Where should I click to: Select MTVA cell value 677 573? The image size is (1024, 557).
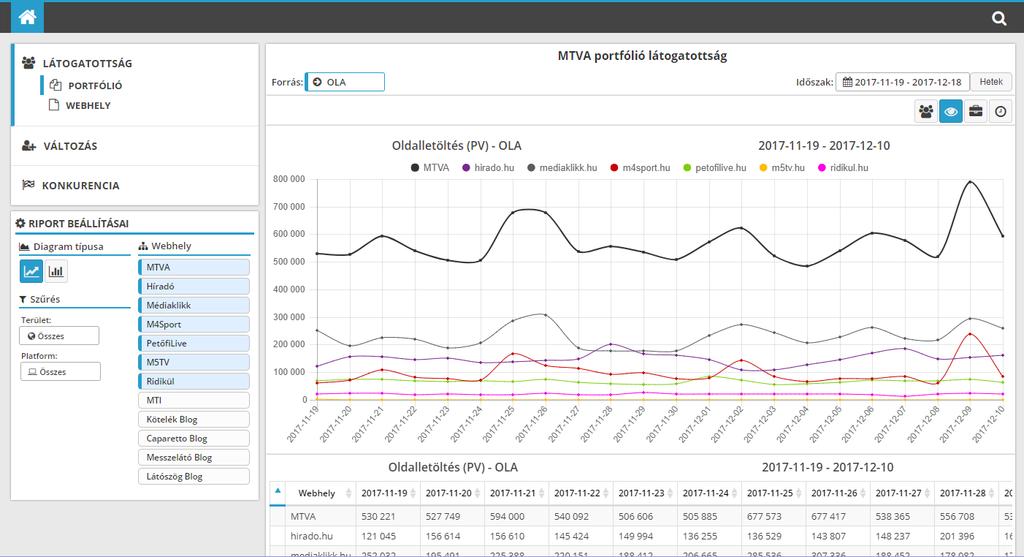pyautogui.click(x=764, y=516)
